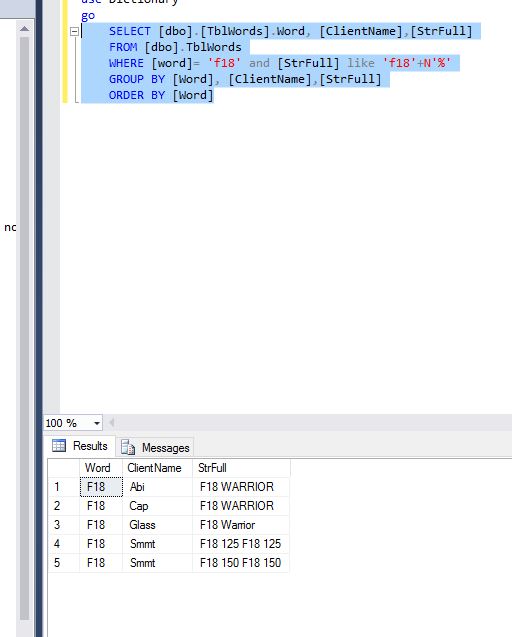
Task: Open the 100 % zoom dropdown
Action: pos(97,423)
